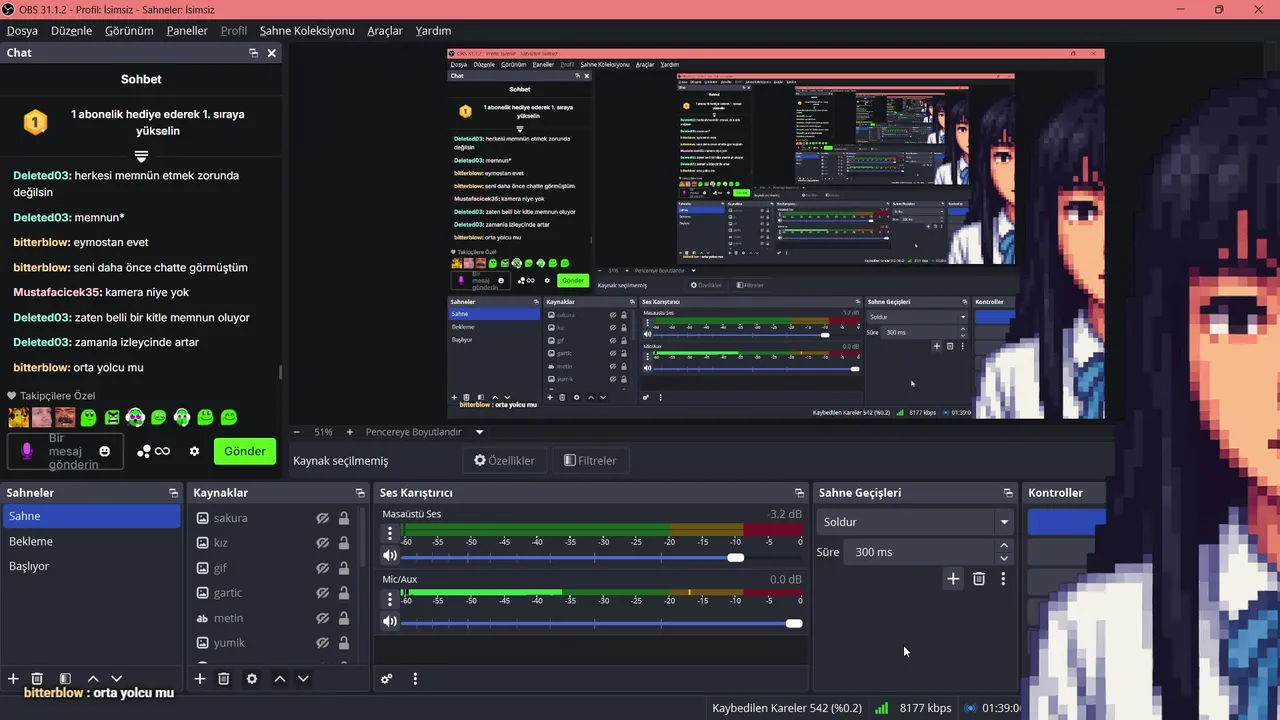The height and width of the screenshot is (720, 1280).
Task: Open source properties gear in Kaynaklar toolbar
Action: click(x=252, y=679)
